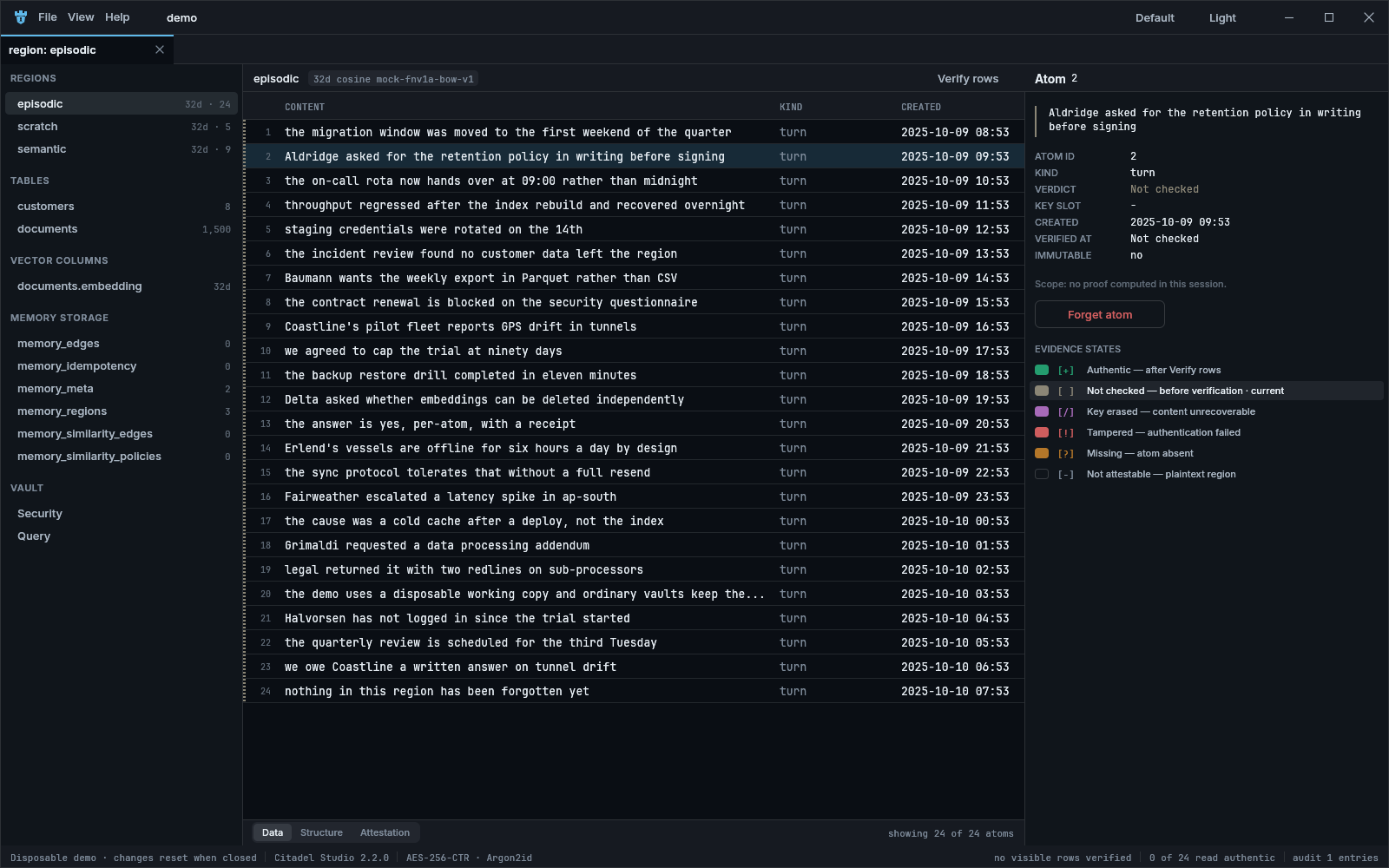Open the File menu
The image size is (1389, 868).
pos(48,17)
